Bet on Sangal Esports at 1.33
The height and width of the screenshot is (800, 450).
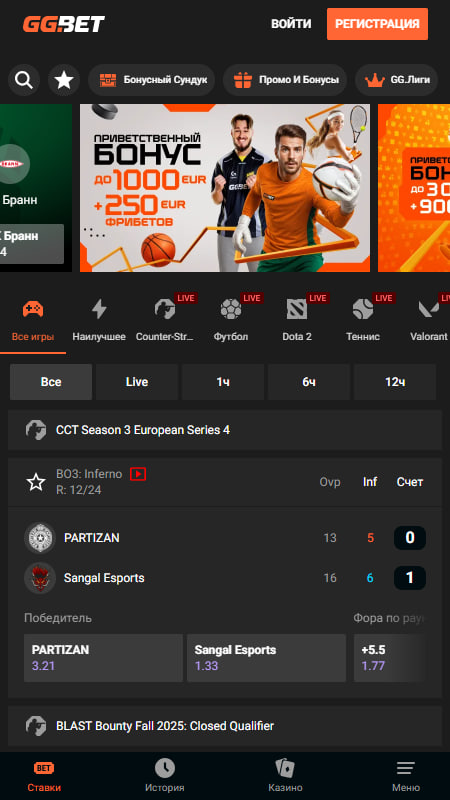[x=266, y=658]
